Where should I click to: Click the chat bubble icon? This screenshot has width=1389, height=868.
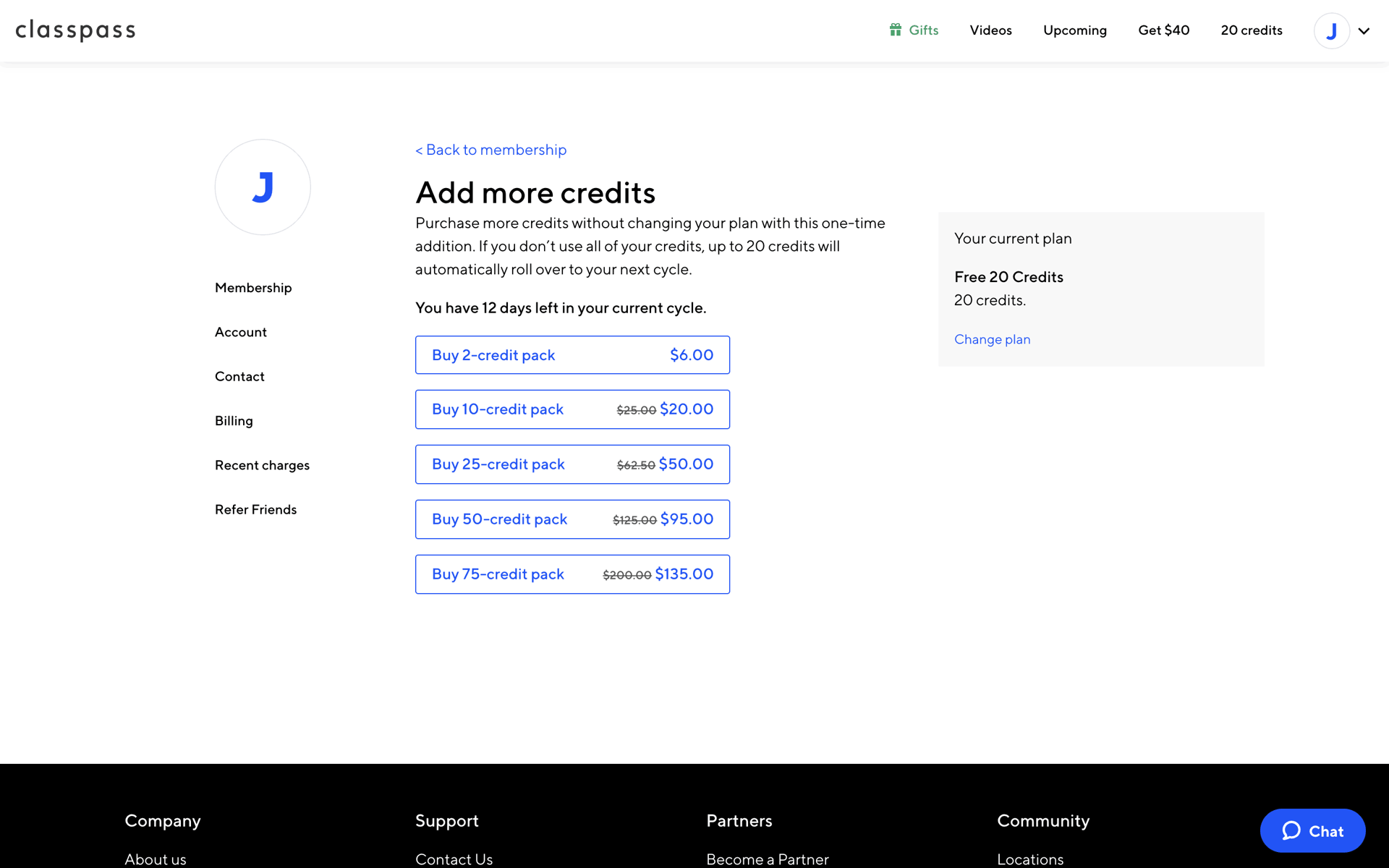[1291, 830]
